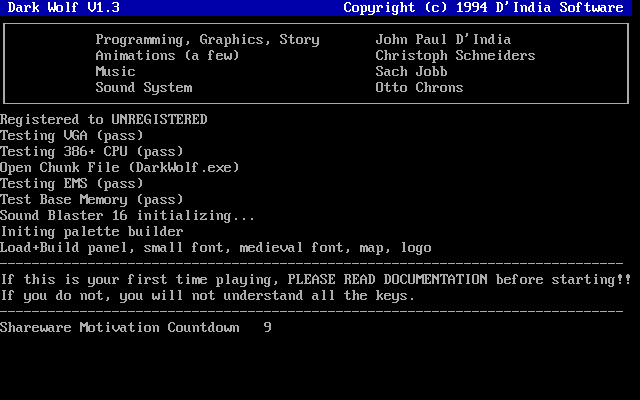Click the 'Dark Wolf V1.3' title text
The width and height of the screenshot is (640, 400).
(64, 7)
